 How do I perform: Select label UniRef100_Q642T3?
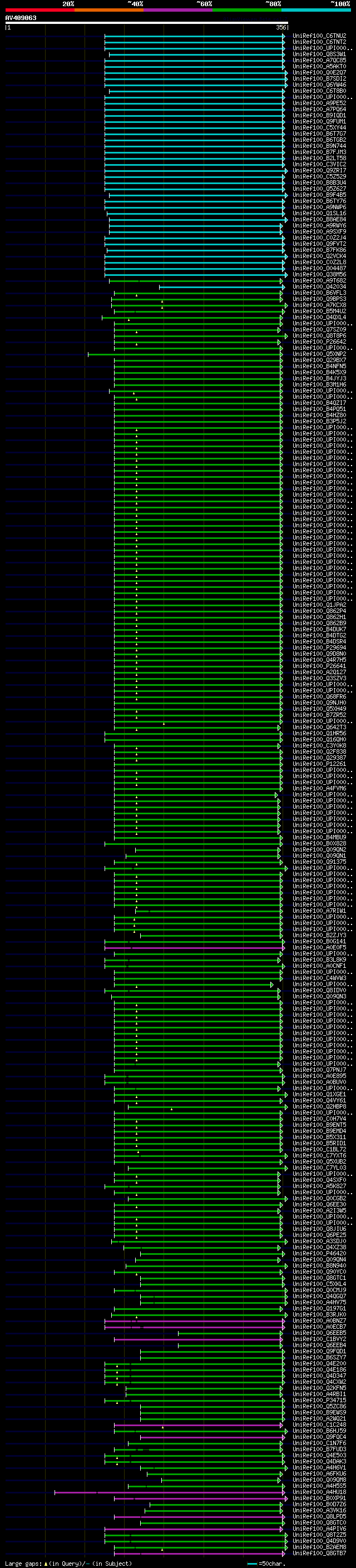coord(319,727)
